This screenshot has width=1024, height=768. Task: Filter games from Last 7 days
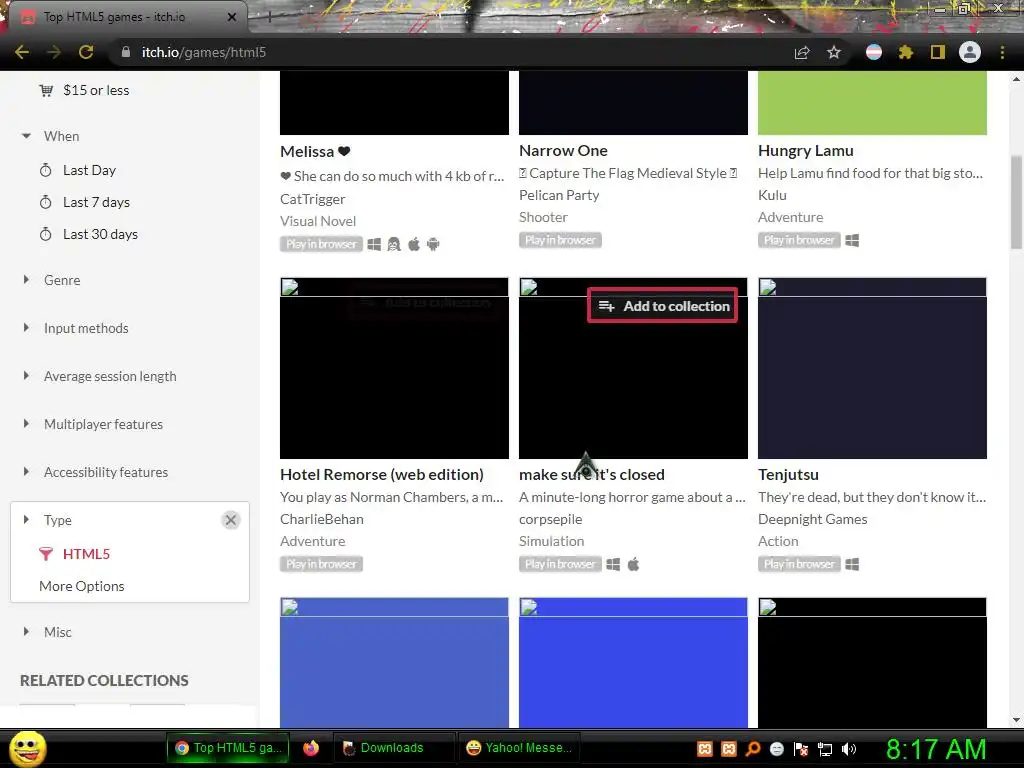click(x=96, y=202)
